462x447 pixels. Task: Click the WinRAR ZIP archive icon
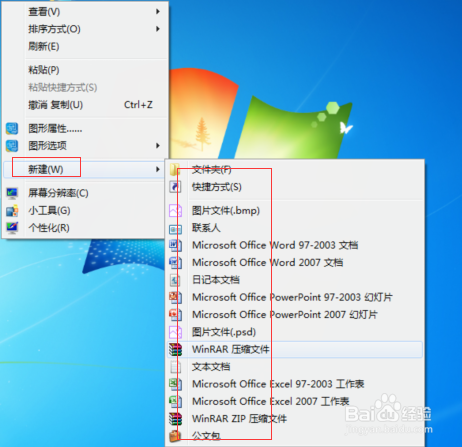tap(175, 419)
